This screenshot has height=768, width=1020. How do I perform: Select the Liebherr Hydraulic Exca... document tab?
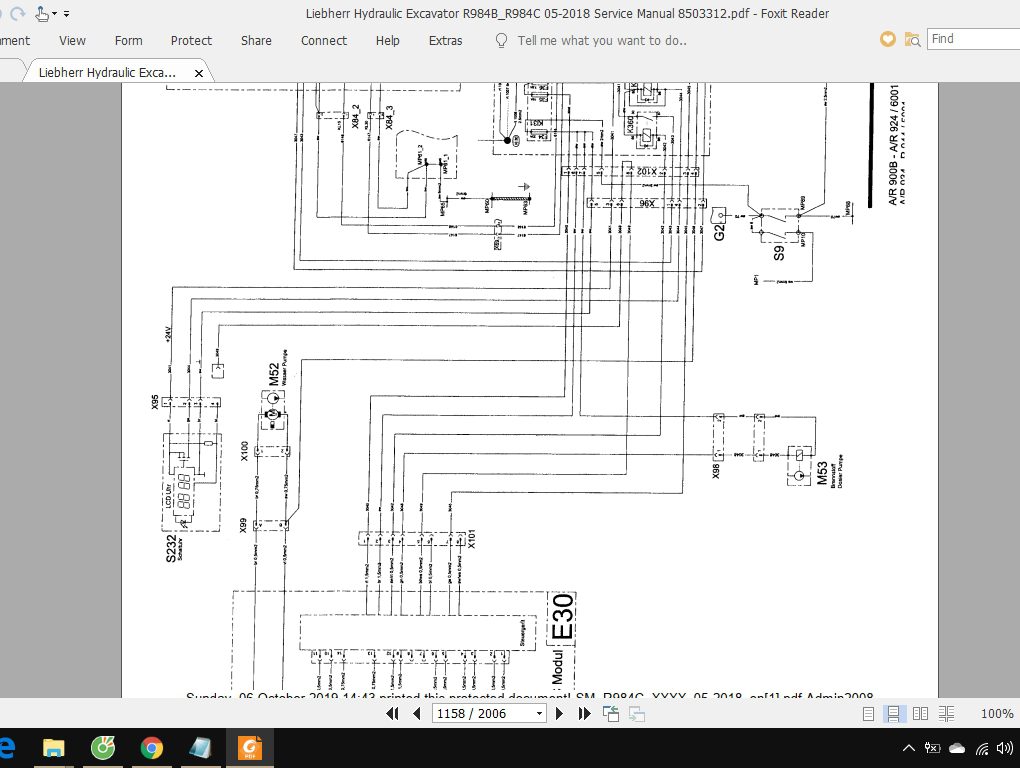(x=107, y=72)
